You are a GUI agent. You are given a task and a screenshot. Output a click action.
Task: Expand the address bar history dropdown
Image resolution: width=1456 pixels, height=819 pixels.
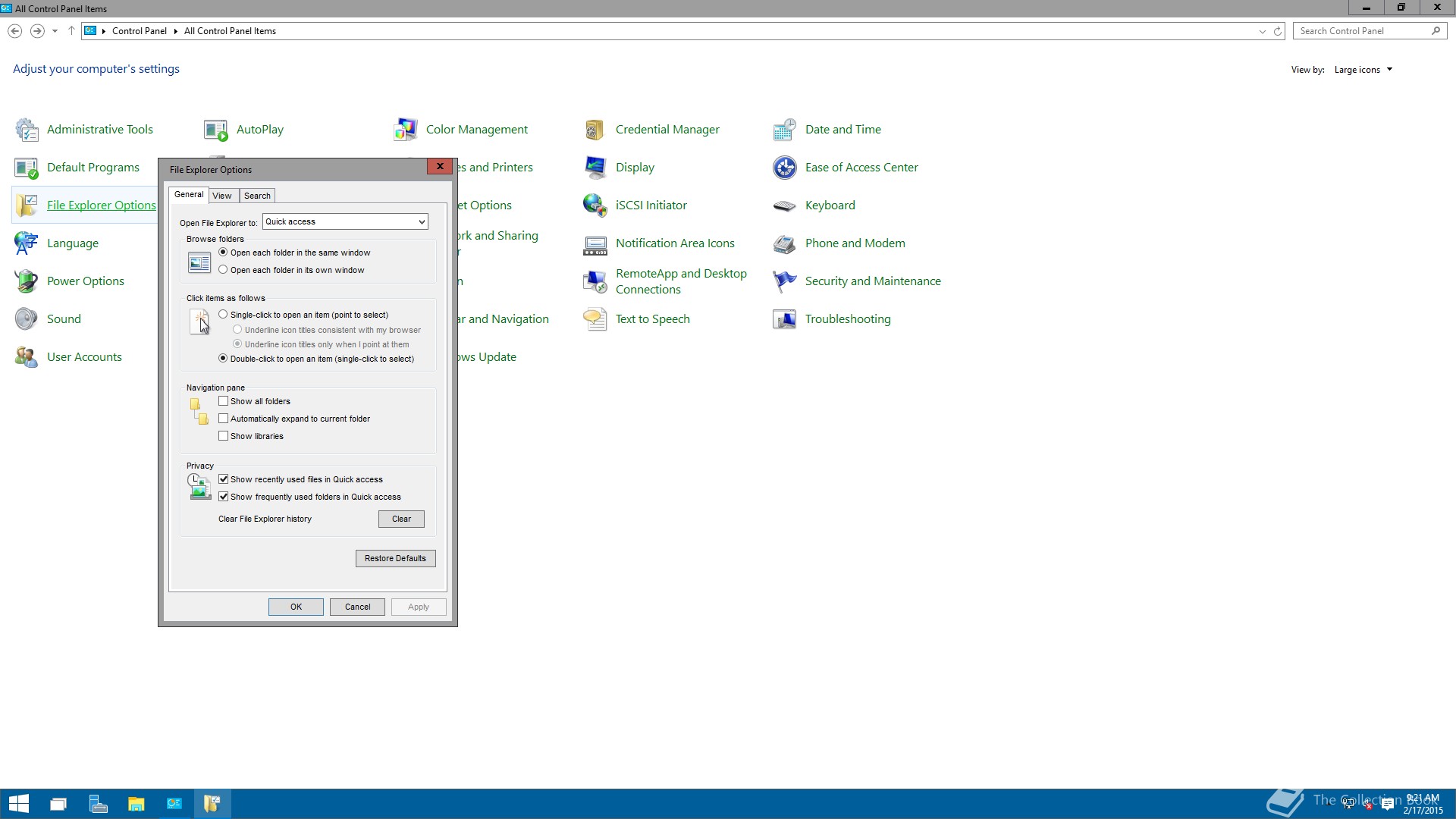(1262, 31)
